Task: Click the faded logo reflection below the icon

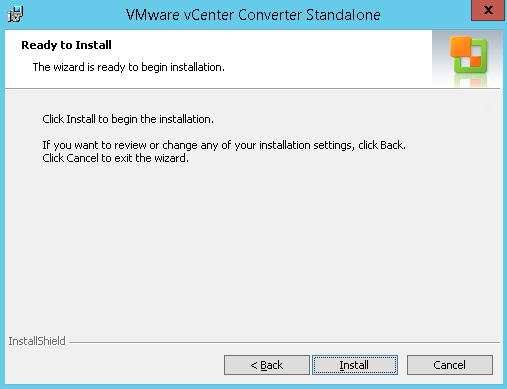Action: click(x=470, y=81)
